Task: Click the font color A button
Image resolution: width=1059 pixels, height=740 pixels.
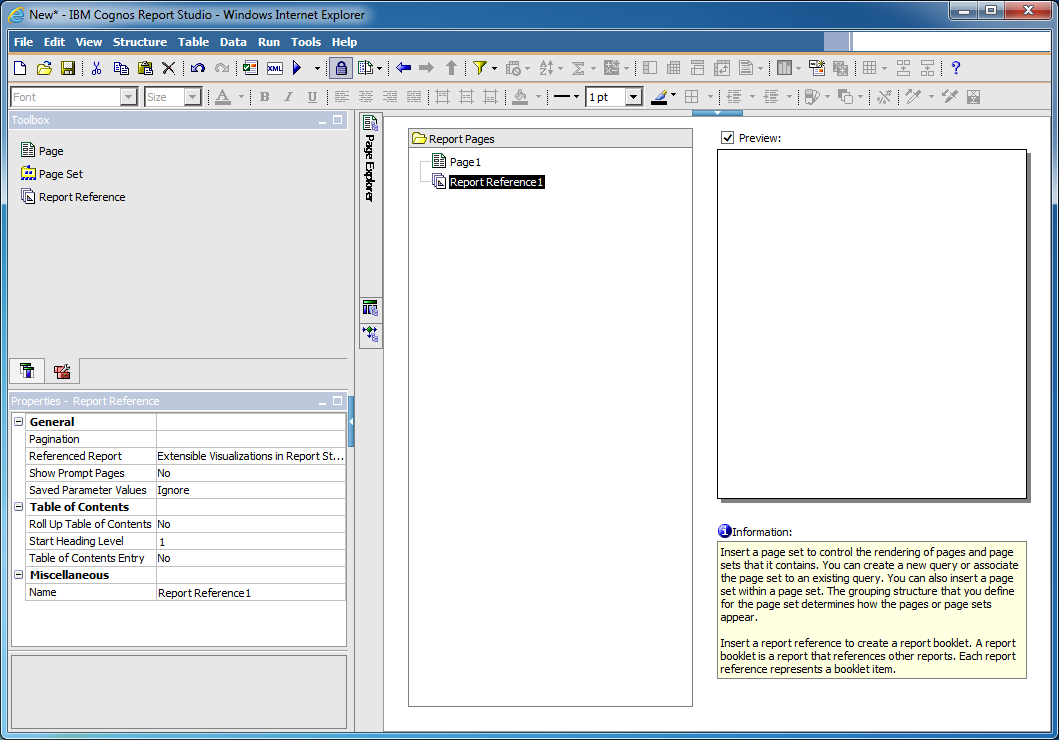Action: (x=223, y=97)
